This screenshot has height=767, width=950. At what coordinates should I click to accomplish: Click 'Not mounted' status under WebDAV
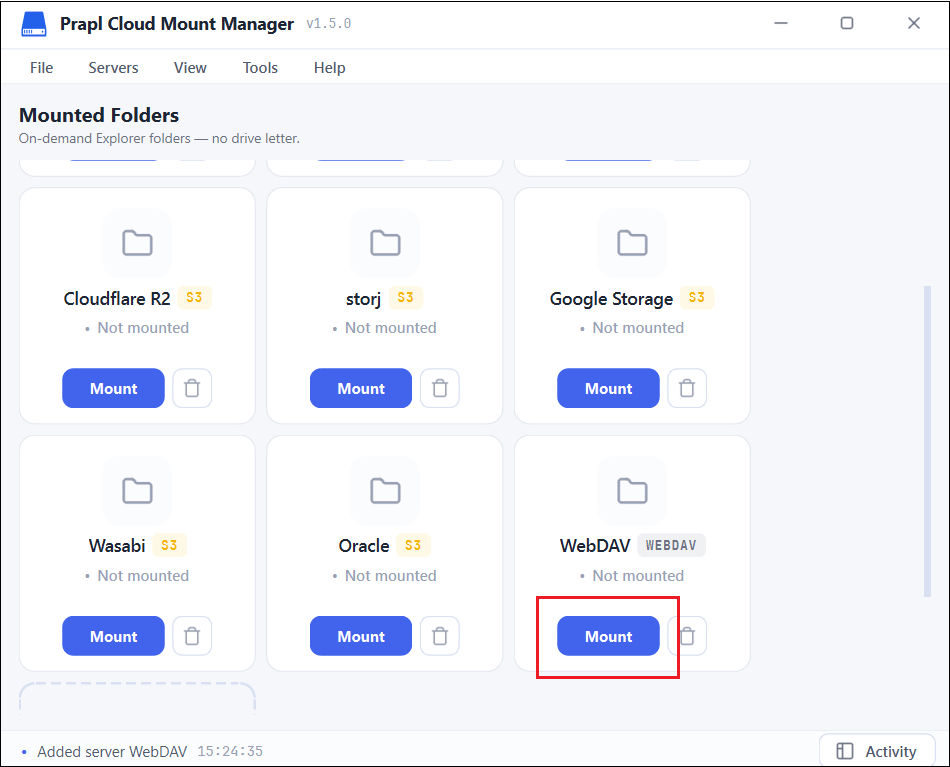(638, 576)
